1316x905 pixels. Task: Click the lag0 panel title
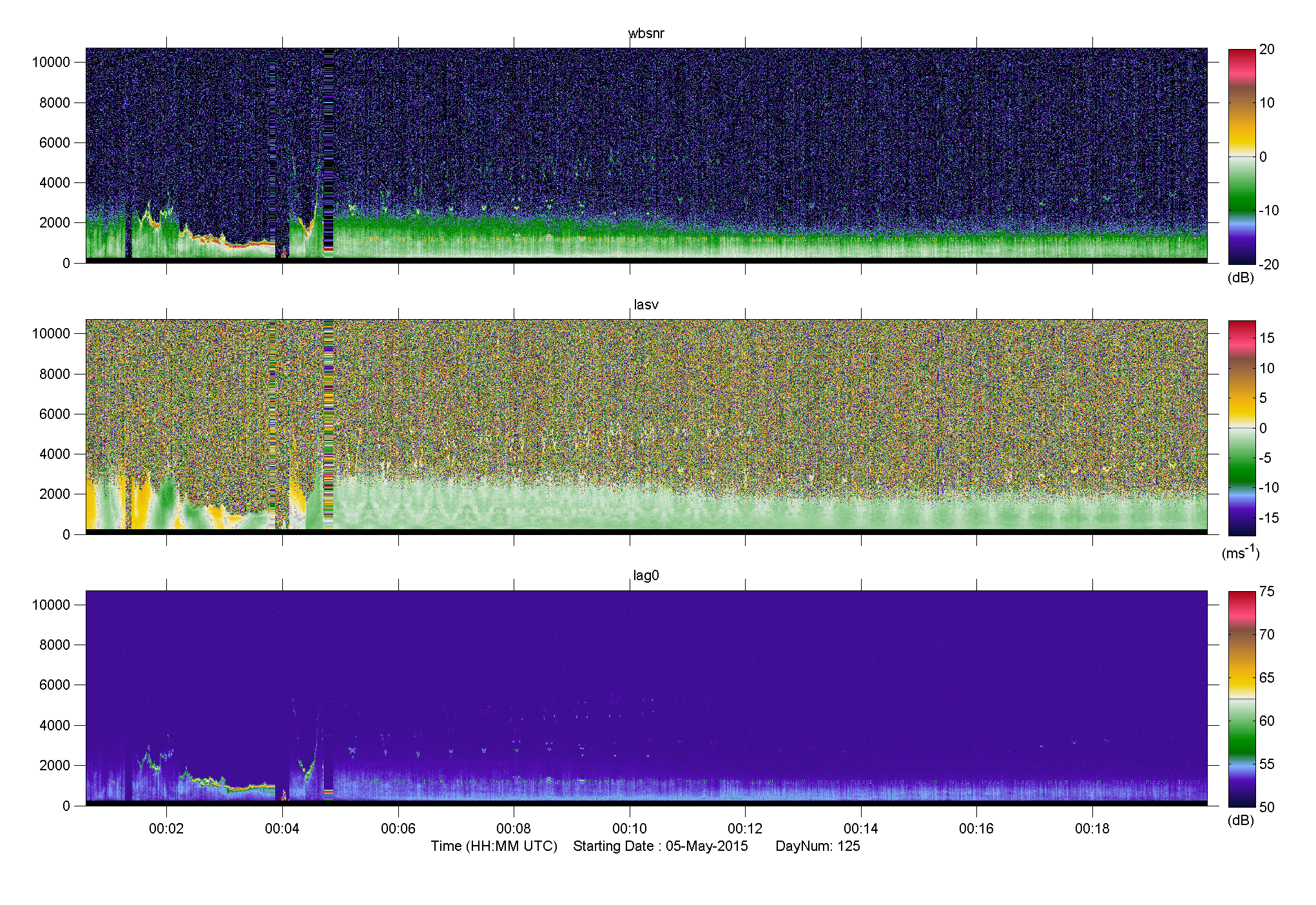646,575
